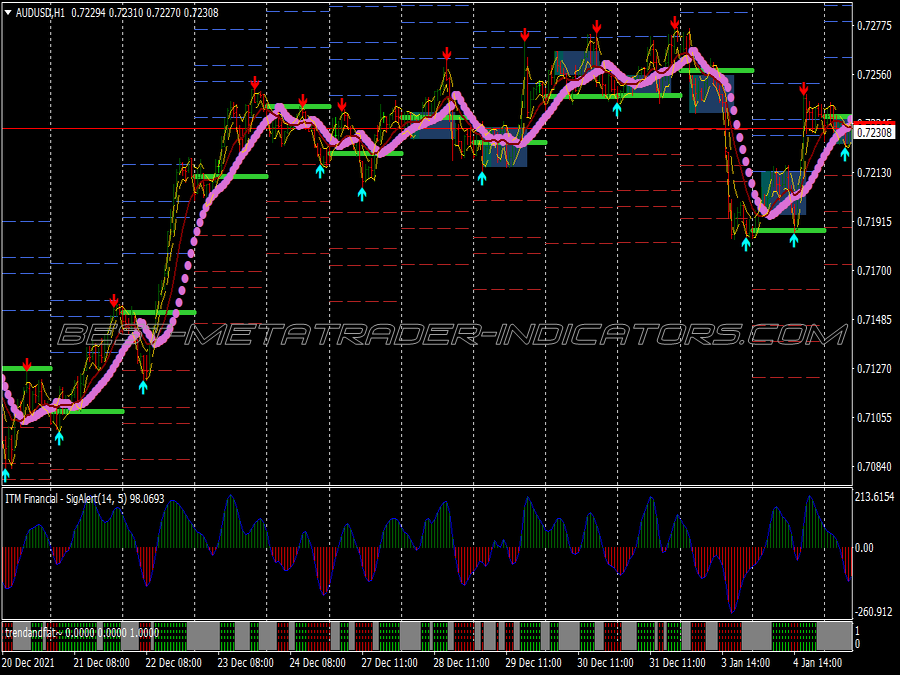Click the OHLC values 0.72294 0.72310 0.72270 0.72308
Viewport: 900px width, 675px height.
pos(145,13)
